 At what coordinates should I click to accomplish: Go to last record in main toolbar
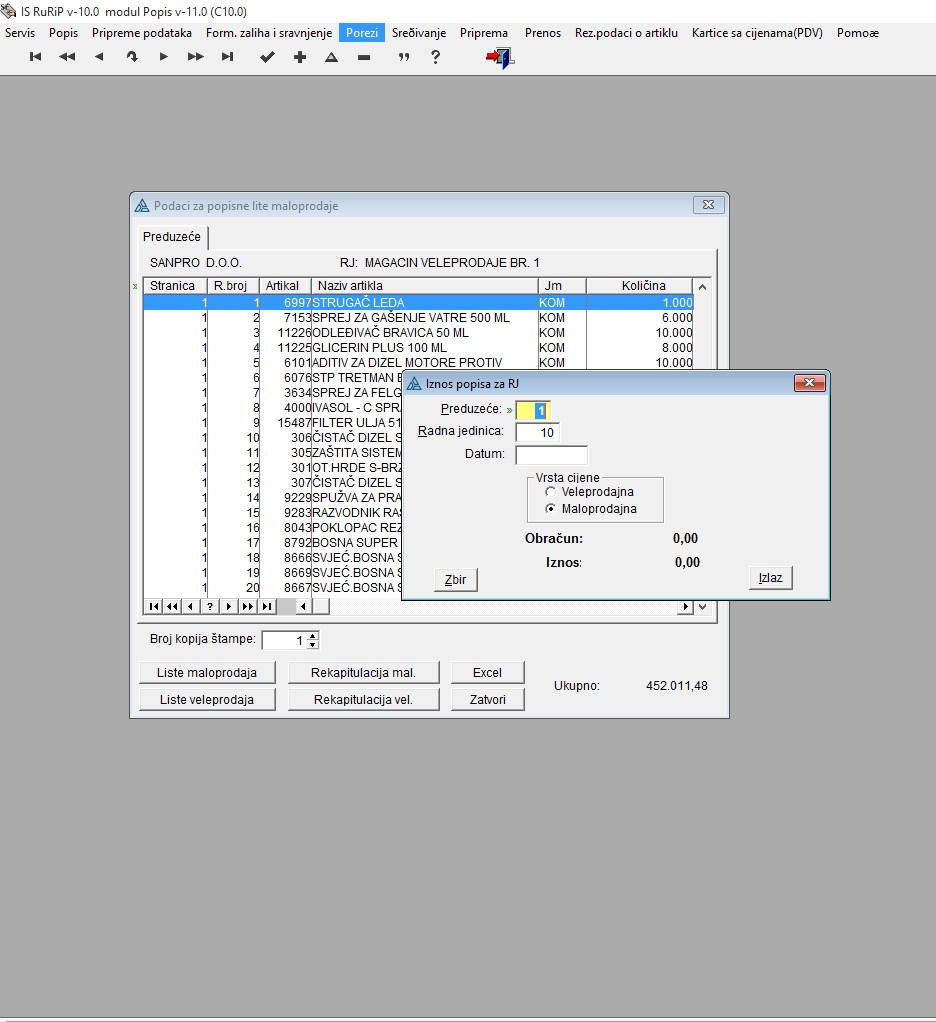(x=228, y=58)
